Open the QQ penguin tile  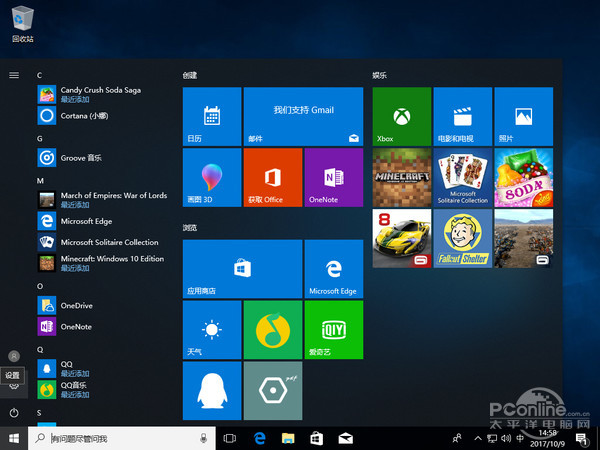212,391
